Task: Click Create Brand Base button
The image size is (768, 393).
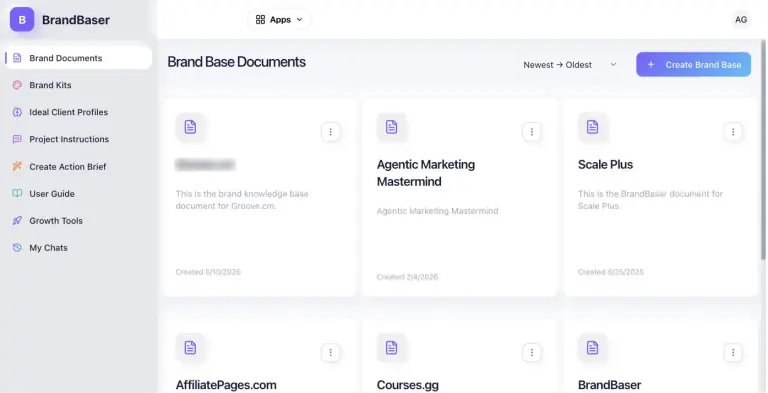Action: click(693, 64)
